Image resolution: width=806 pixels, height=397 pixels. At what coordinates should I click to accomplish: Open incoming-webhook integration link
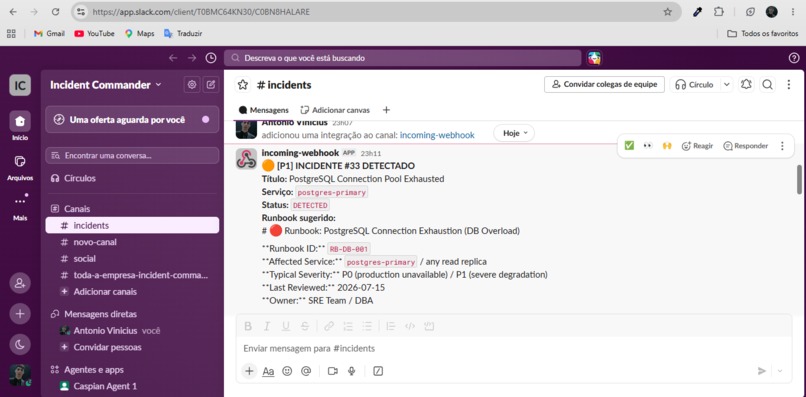click(437, 135)
